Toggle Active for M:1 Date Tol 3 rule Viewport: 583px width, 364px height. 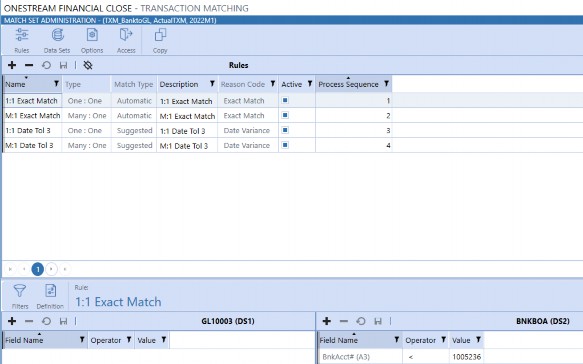285,145
